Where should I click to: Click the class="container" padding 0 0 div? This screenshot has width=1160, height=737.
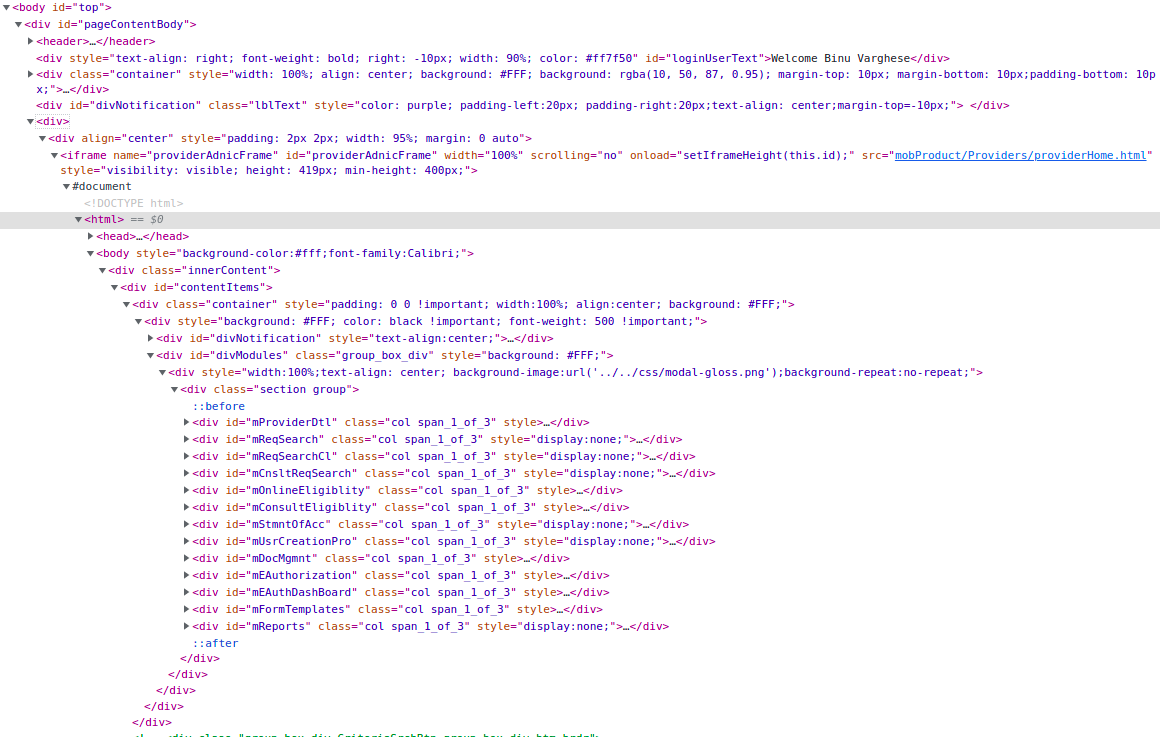[x=464, y=304]
